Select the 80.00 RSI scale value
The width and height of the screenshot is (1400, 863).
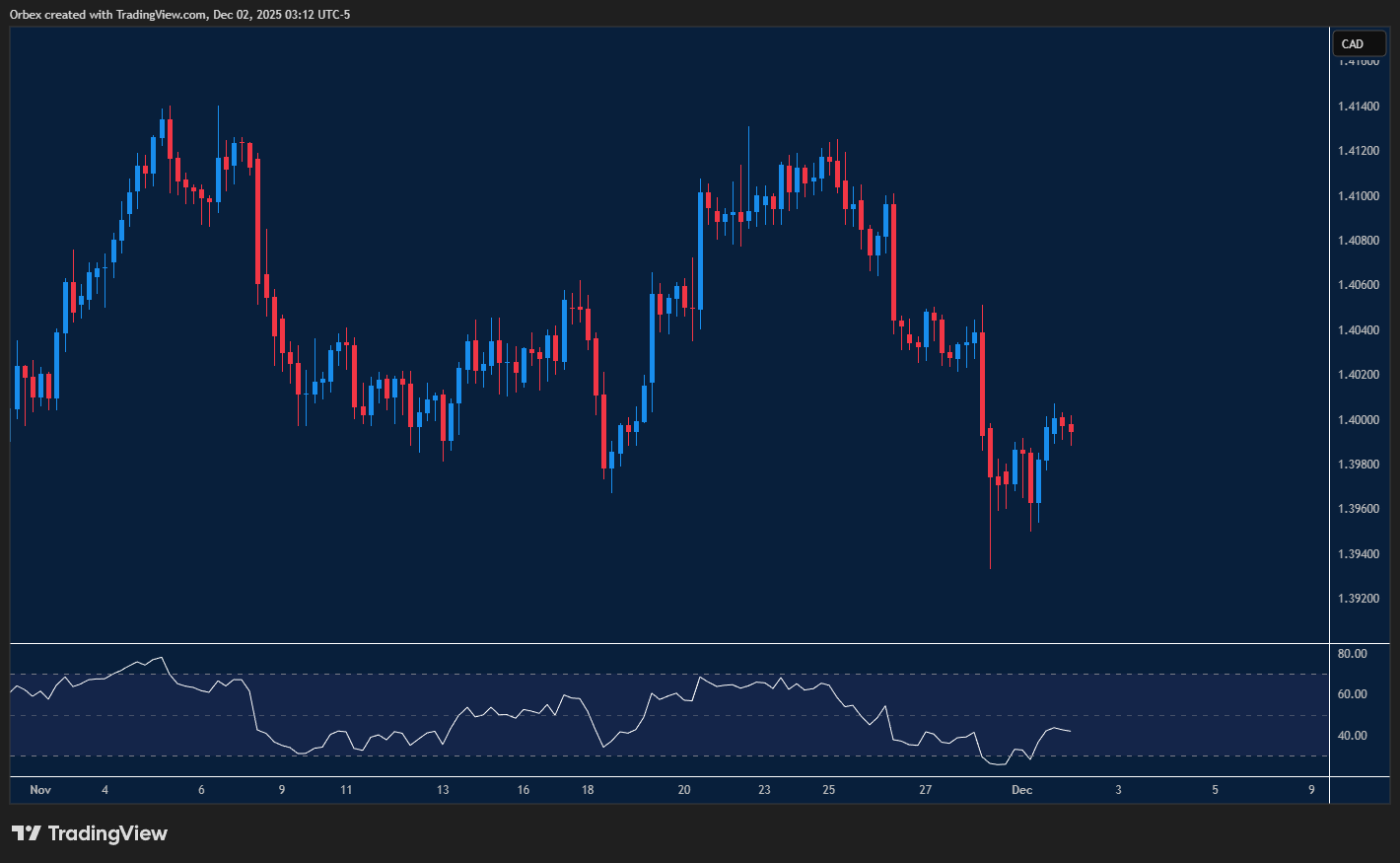coord(1352,652)
